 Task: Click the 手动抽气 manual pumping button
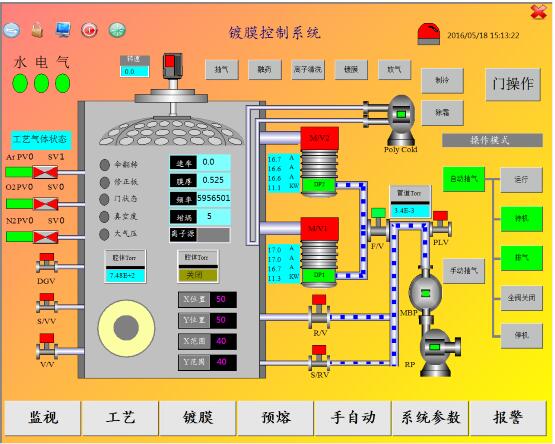click(x=464, y=271)
